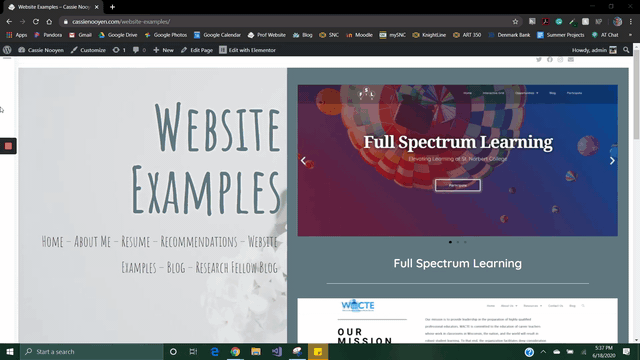Open Visual Studio from the taskbar
Screen dimensions: 640x360
pos(277,351)
